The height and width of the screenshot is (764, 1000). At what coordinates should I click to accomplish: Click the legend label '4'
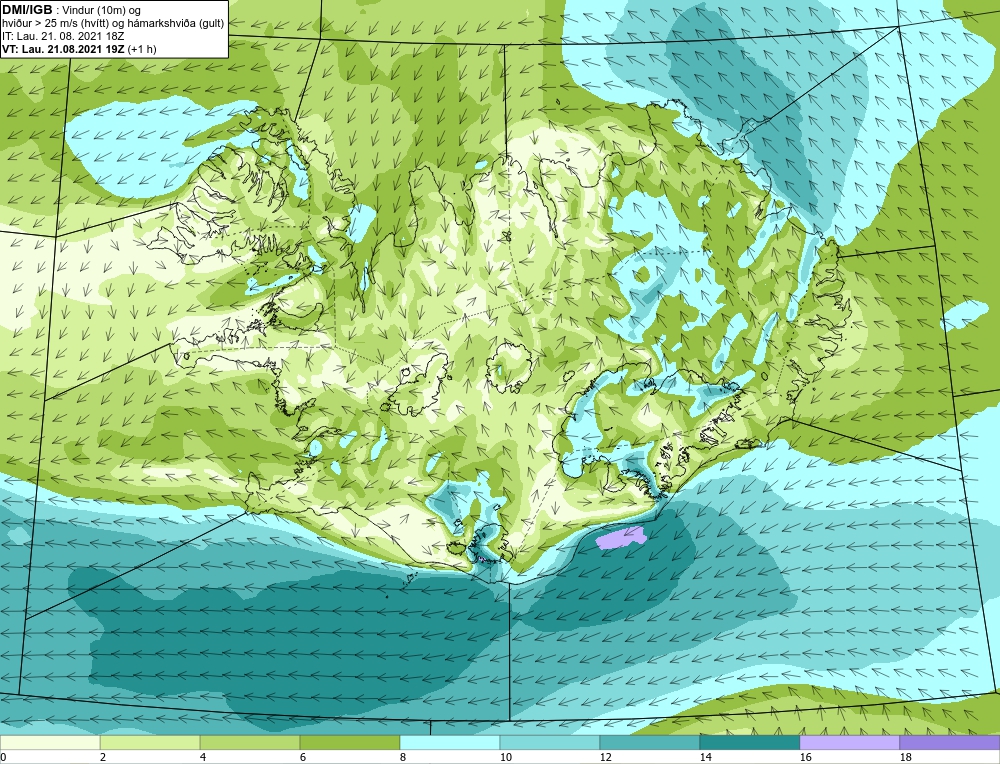pyautogui.click(x=203, y=757)
